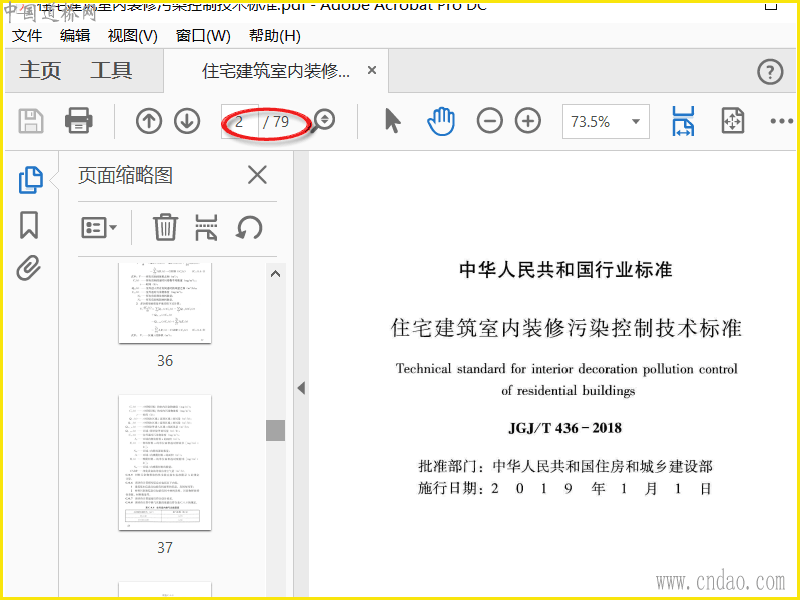Viewport: 800px width, 600px height.
Task: Switch to the 工具 tab
Action: point(111,70)
